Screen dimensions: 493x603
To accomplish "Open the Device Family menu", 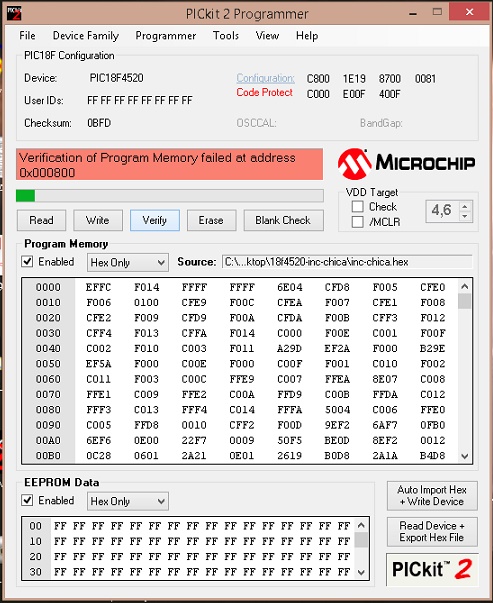I will 86,36.
